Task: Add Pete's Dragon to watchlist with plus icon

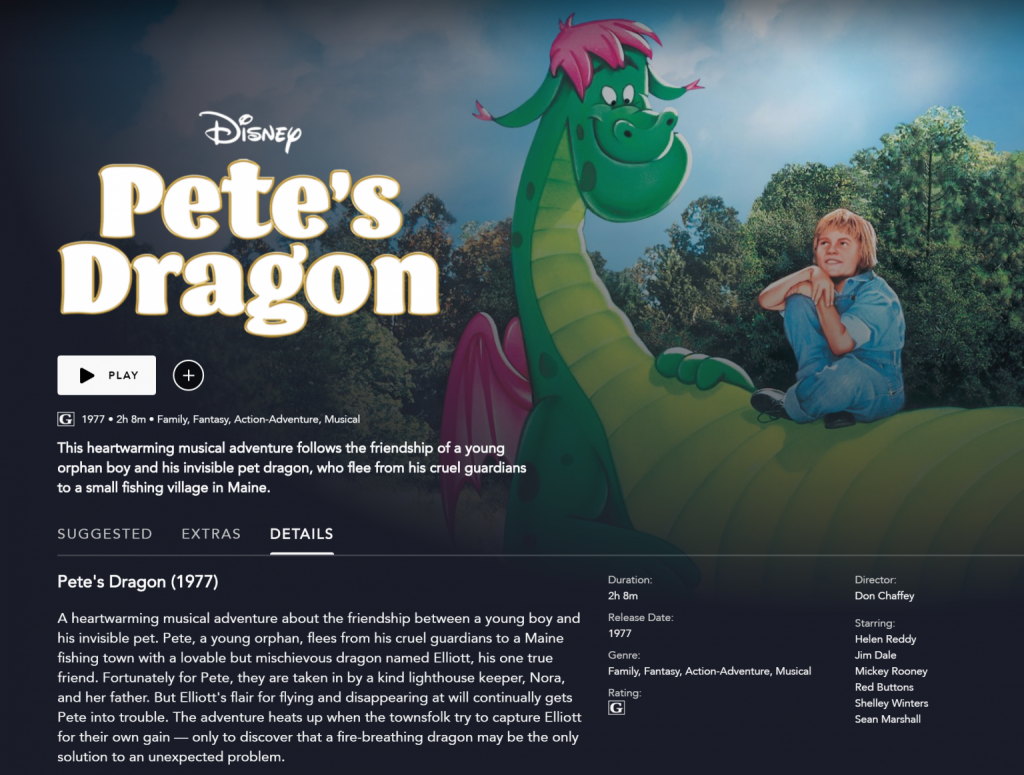Action: (188, 375)
